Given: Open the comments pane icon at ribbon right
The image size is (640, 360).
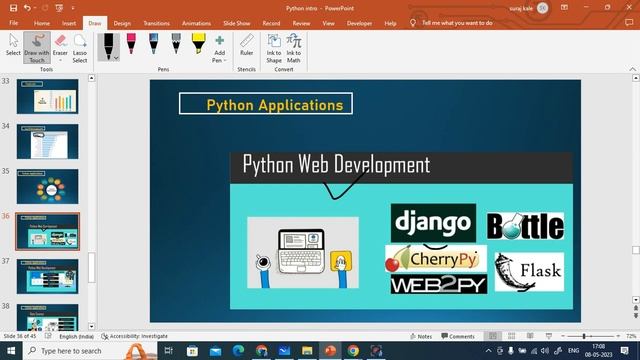Looking at the screenshot, I should 629,23.
